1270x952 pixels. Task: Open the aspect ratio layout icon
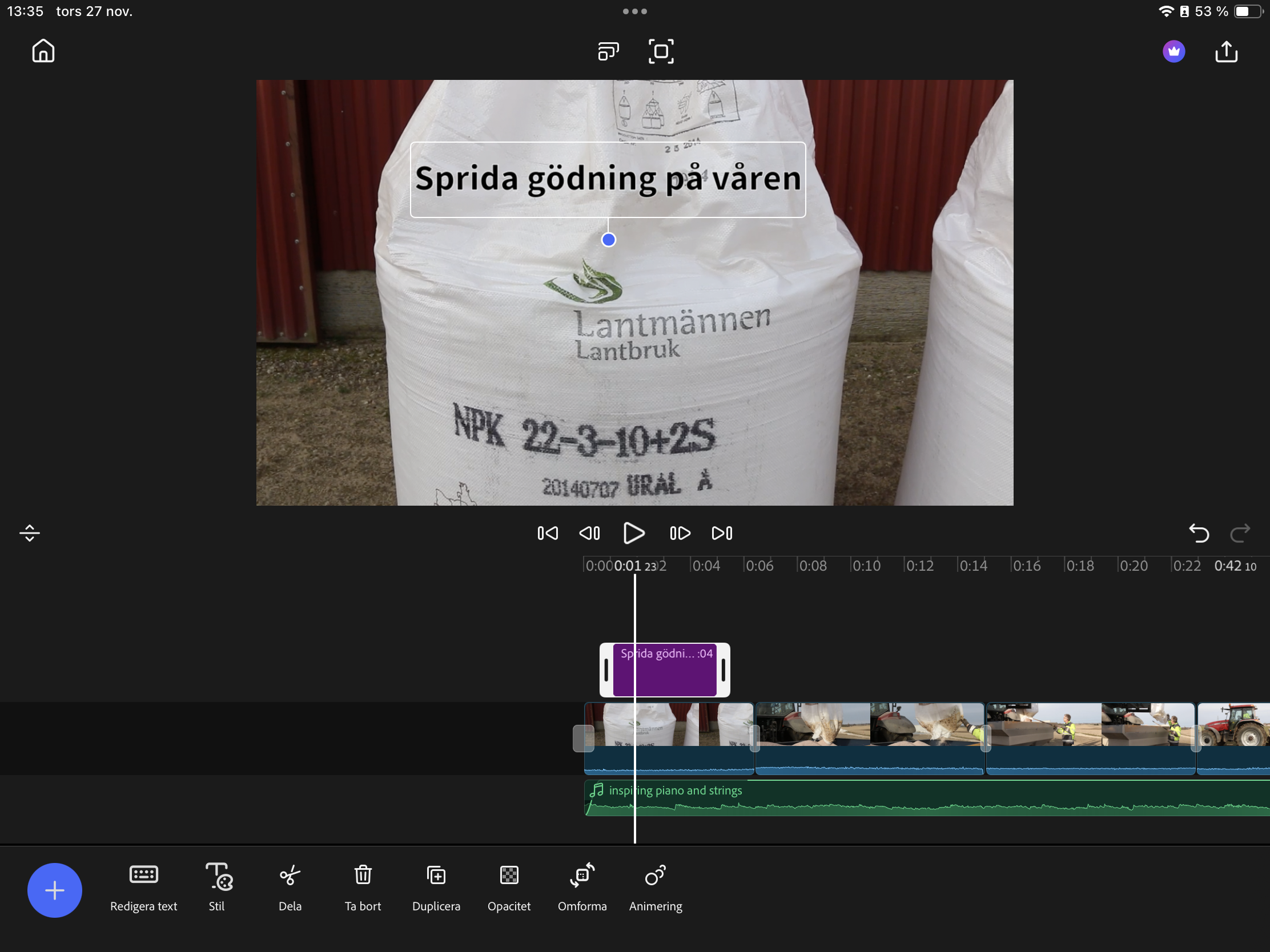click(x=608, y=51)
